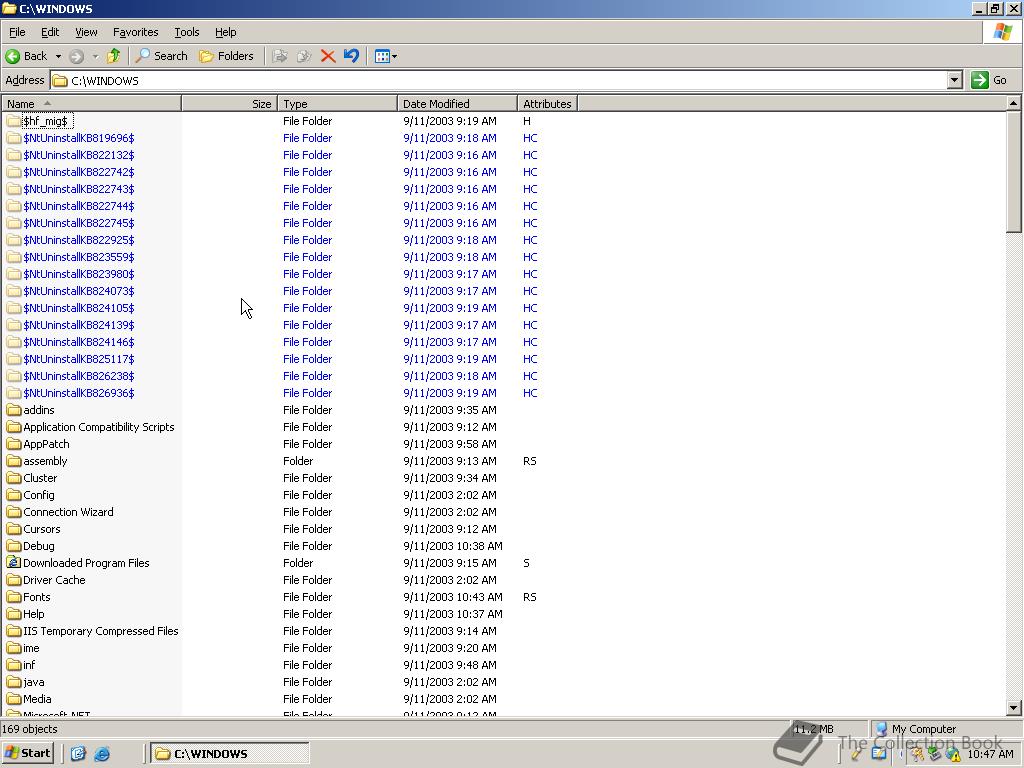Sort by the Attributes column header

coord(547,104)
